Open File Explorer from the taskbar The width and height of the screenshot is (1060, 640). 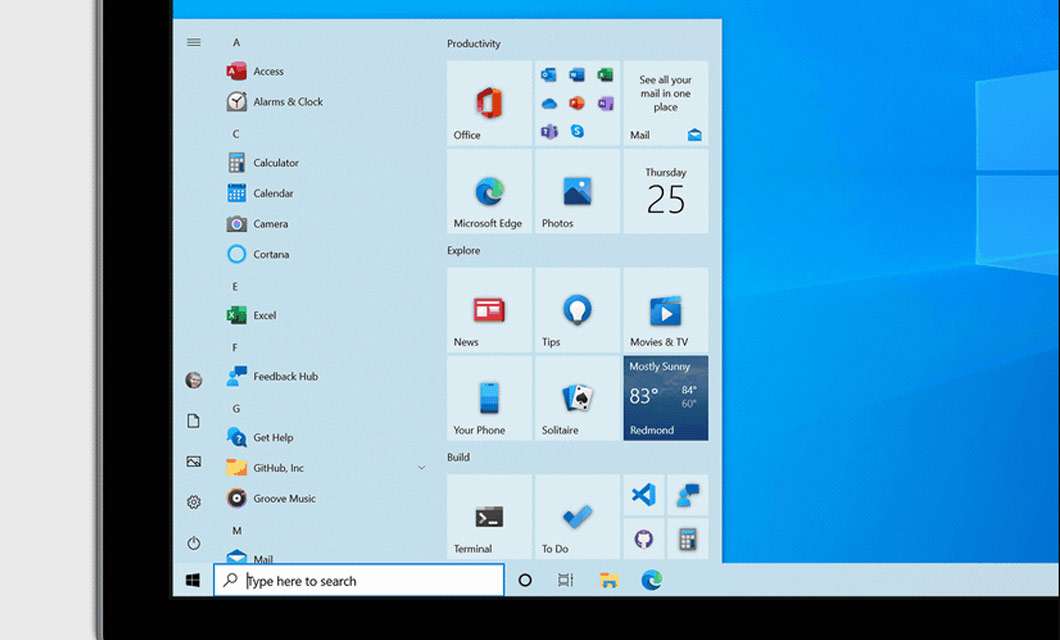[608, 580]
